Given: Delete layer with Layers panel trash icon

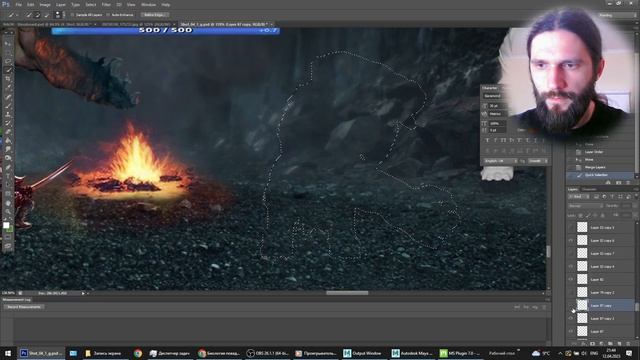Looking at the screenshot, I should [x=629, y=344].
